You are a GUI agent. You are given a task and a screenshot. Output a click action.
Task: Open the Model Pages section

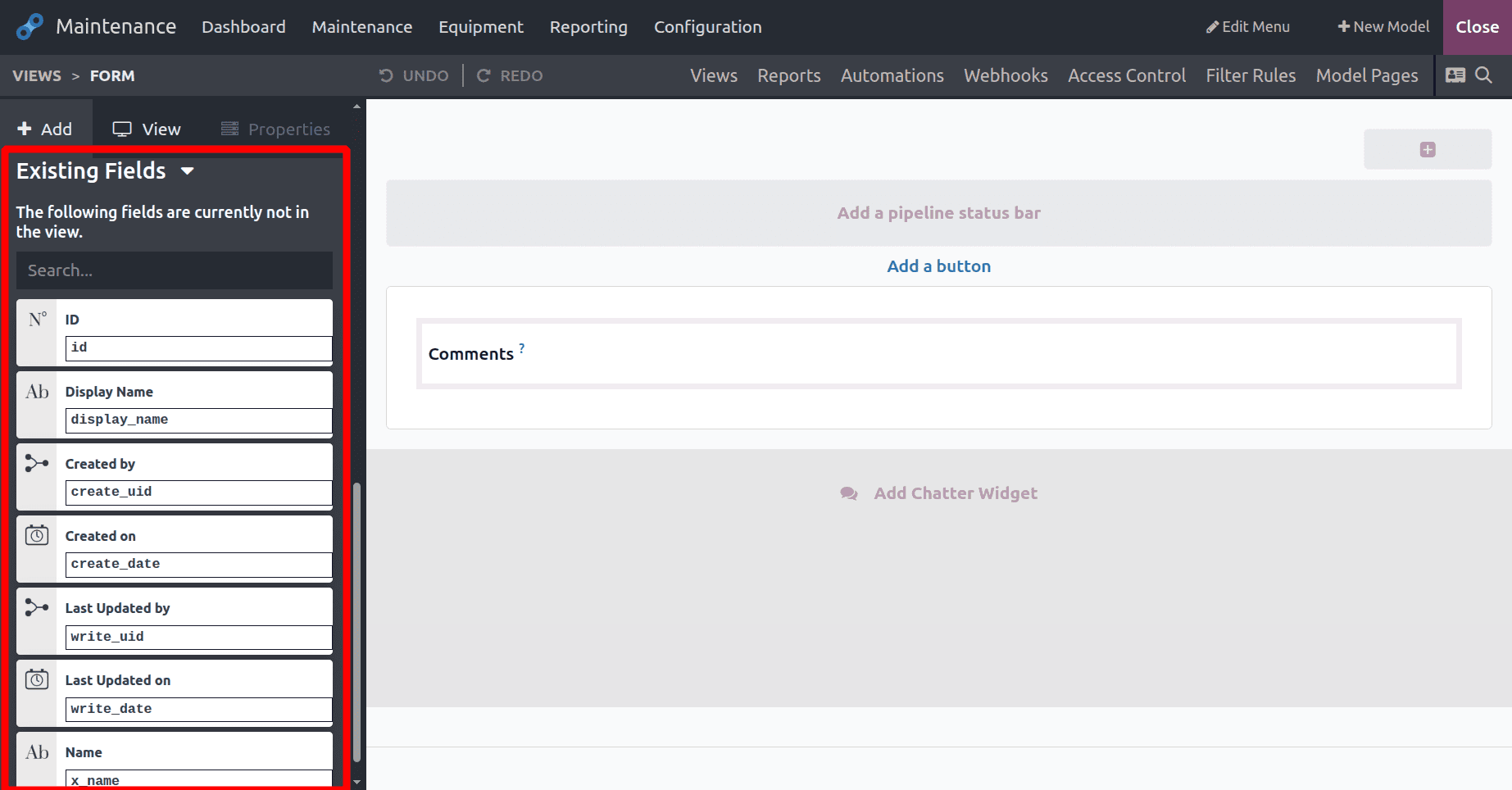point(1367,75)
